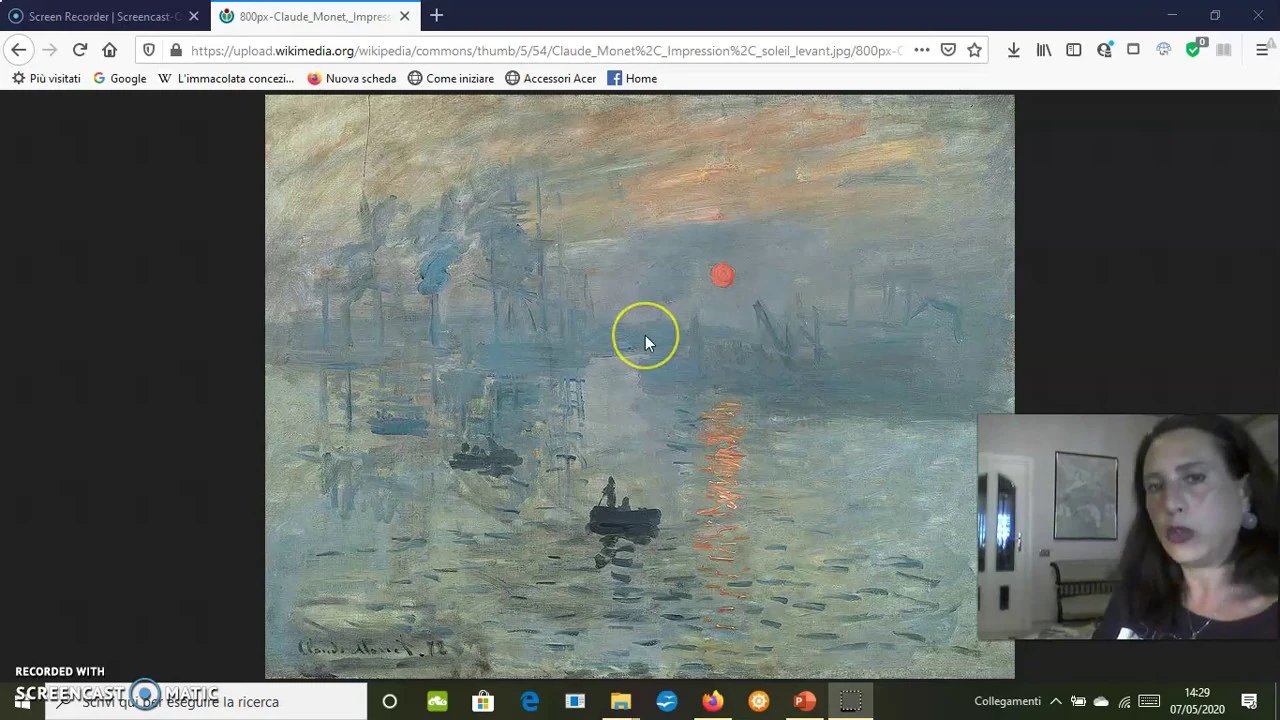
Task: Open the Più visitati bookmarks folder
Action: click(x=46, y=78)
